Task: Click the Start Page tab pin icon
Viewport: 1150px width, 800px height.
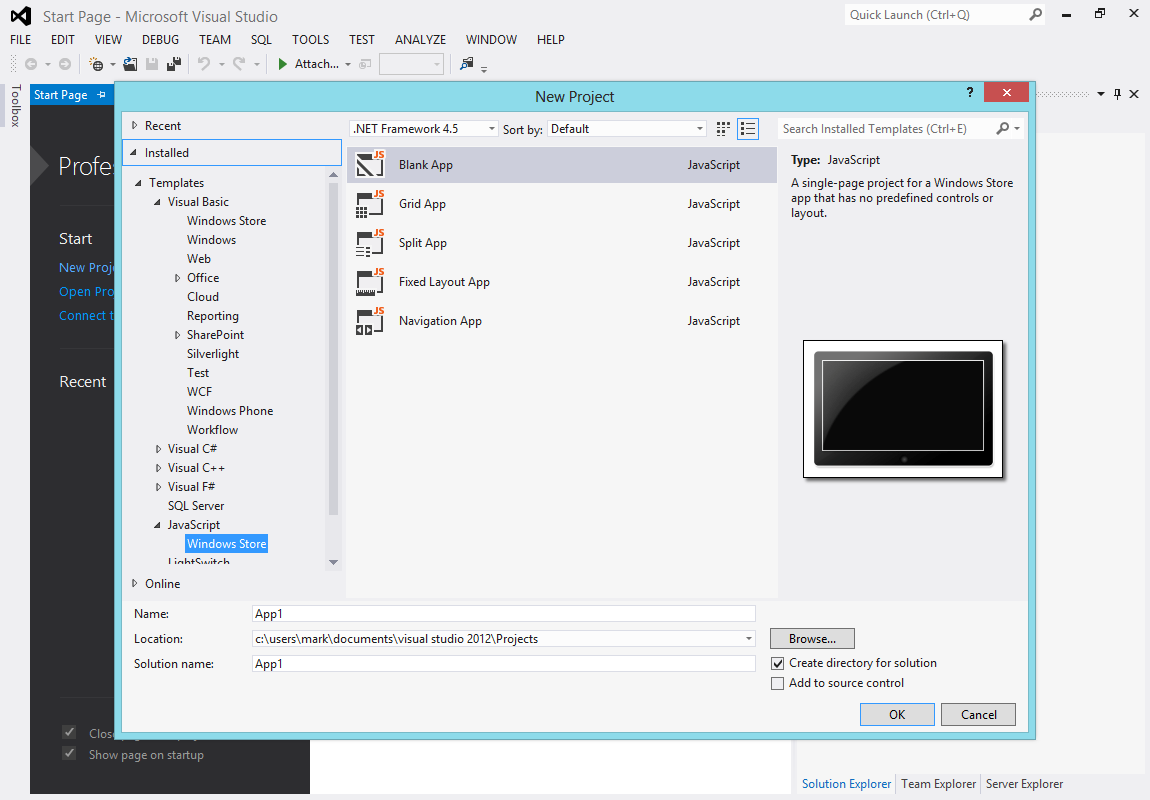Action: point(101,95)
